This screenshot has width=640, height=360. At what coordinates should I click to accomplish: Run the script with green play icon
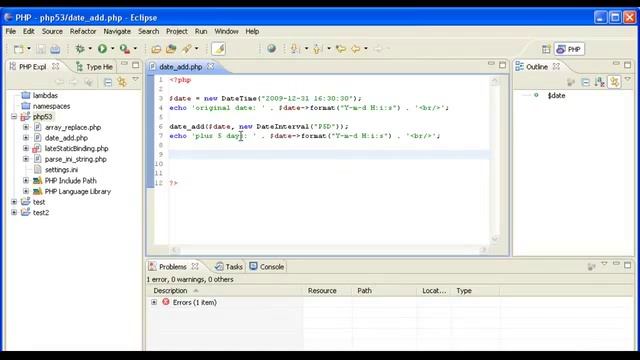[102, 49]
